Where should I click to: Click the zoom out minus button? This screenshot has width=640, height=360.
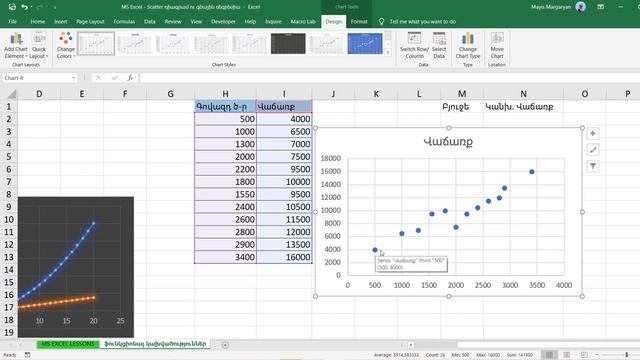point(598,355)
